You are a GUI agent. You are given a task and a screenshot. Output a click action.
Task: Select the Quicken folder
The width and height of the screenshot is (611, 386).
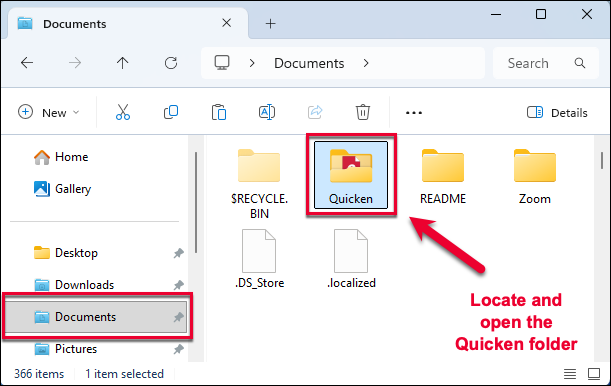[x=351, y=175]
